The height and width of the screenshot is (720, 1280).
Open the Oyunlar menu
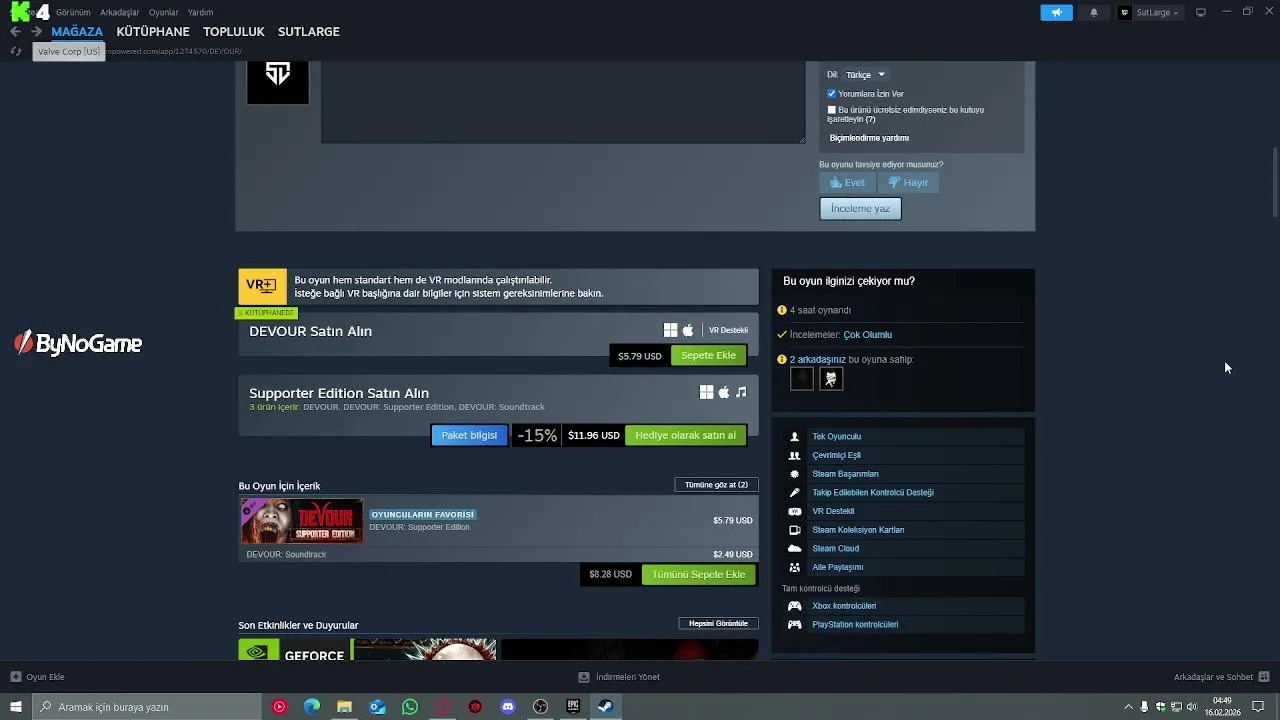(x=163, y=12)
